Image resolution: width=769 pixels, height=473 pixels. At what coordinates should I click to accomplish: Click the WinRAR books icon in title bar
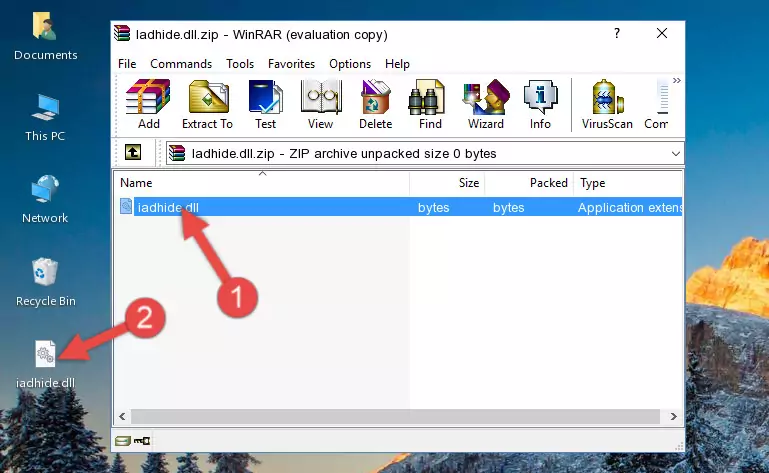point(122,33)
